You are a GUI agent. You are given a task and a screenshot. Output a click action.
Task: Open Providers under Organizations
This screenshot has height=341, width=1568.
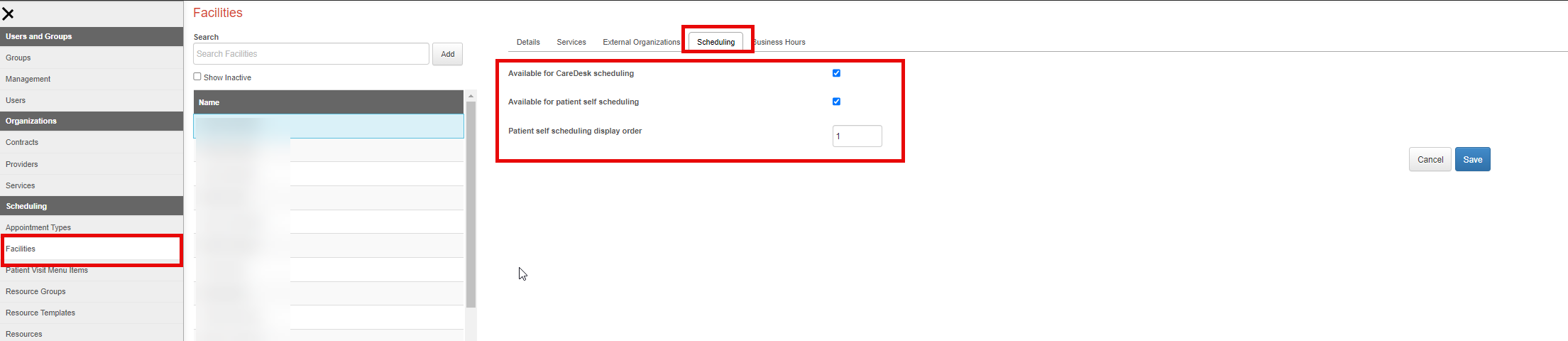pos(92,164)
